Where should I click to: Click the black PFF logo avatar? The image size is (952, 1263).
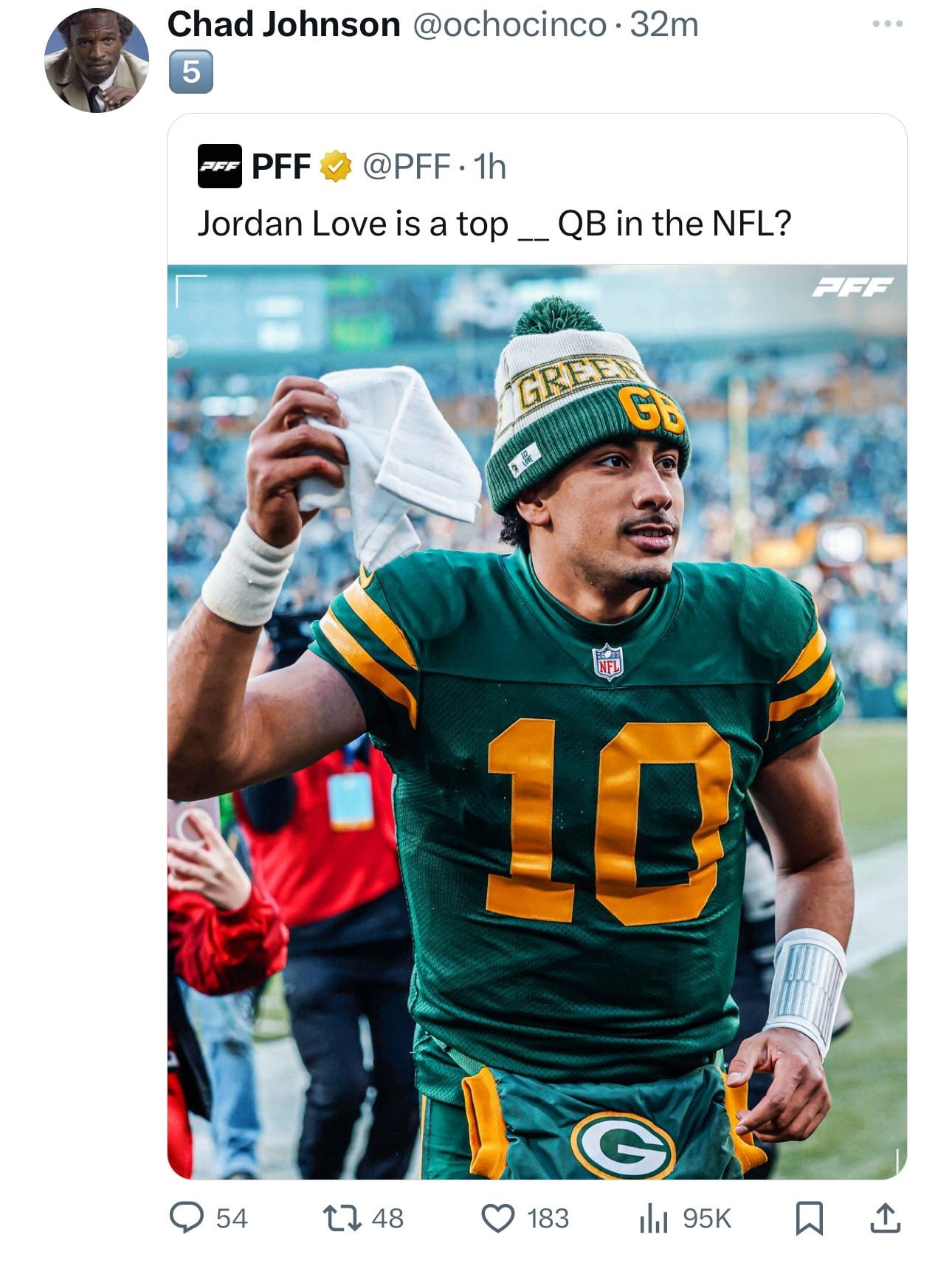coord(219,167)
